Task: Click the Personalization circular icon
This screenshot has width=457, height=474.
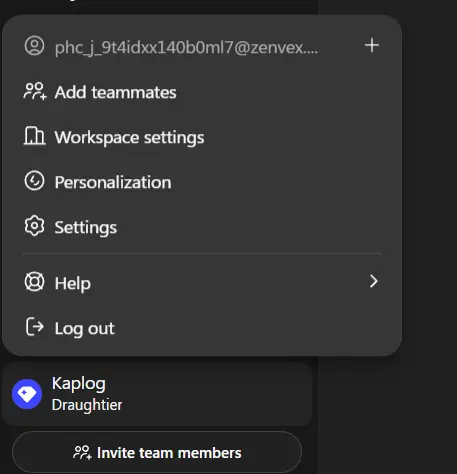Action: coord(34,181)
